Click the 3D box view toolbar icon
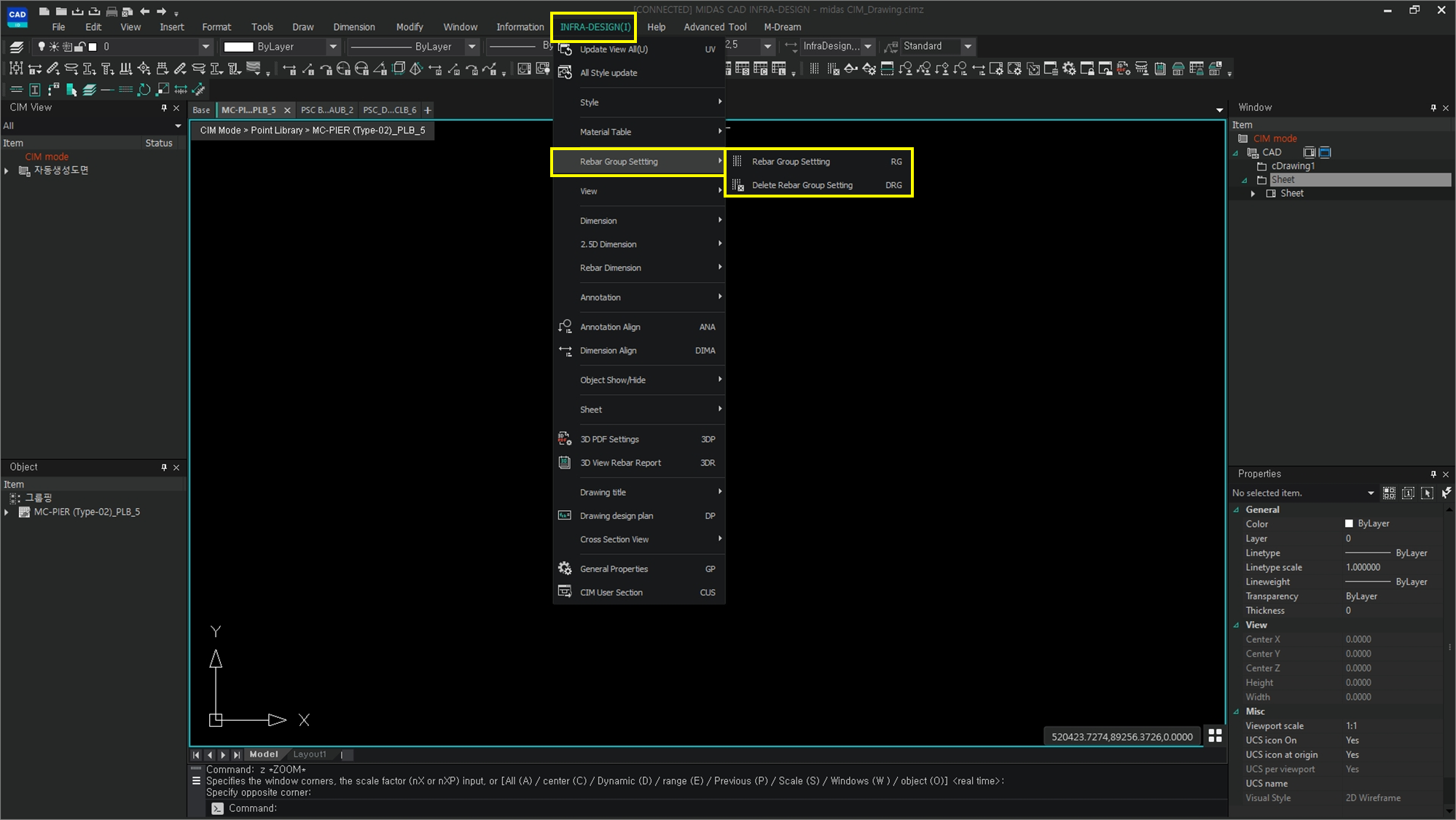This screenshot has width=1456, height=820. click(x=399, y=69)
